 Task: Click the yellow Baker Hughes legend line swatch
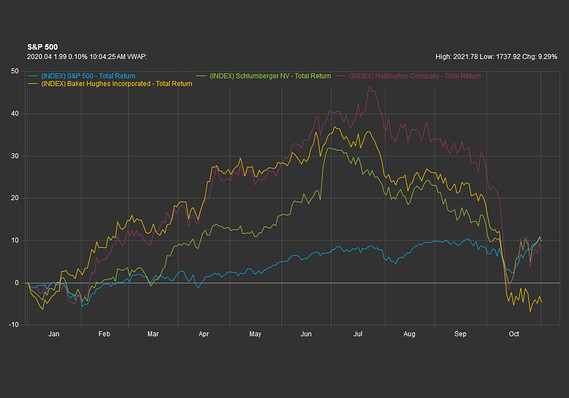click(33, 84)
